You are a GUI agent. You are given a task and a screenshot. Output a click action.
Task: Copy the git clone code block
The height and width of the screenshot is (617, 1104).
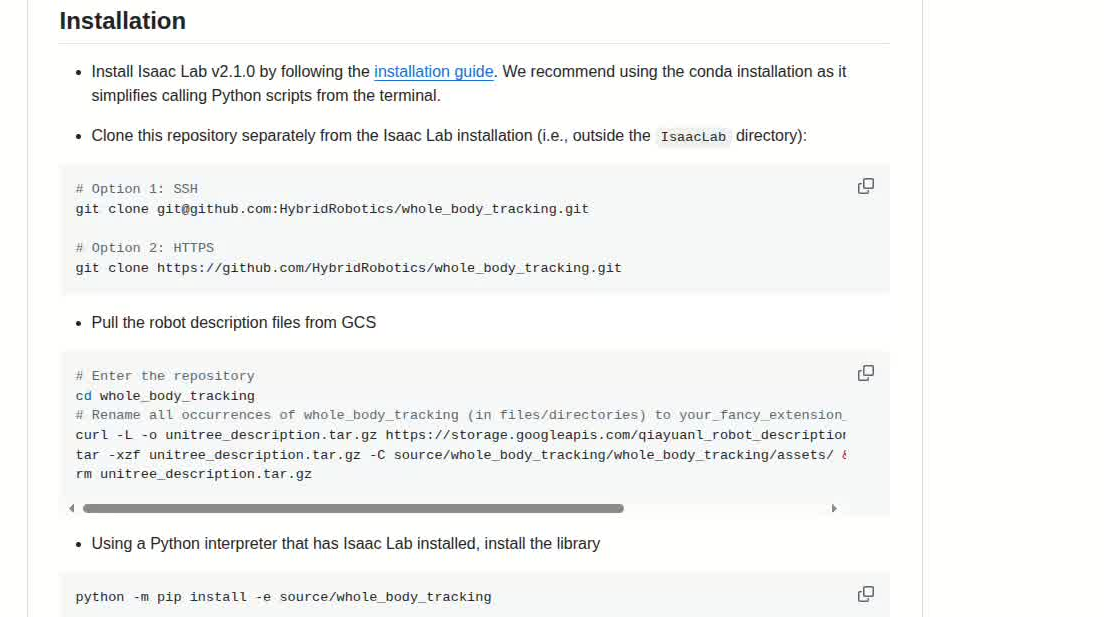coord(866,186)
